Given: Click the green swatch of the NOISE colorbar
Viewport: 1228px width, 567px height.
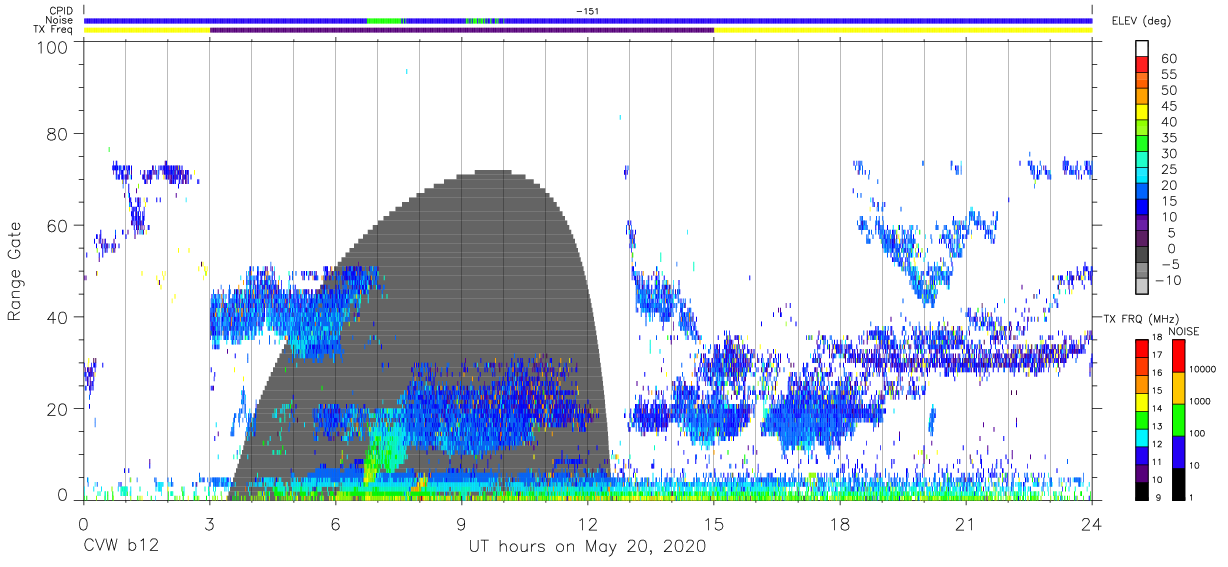Looking at the screenshot, I should 1177,420.
